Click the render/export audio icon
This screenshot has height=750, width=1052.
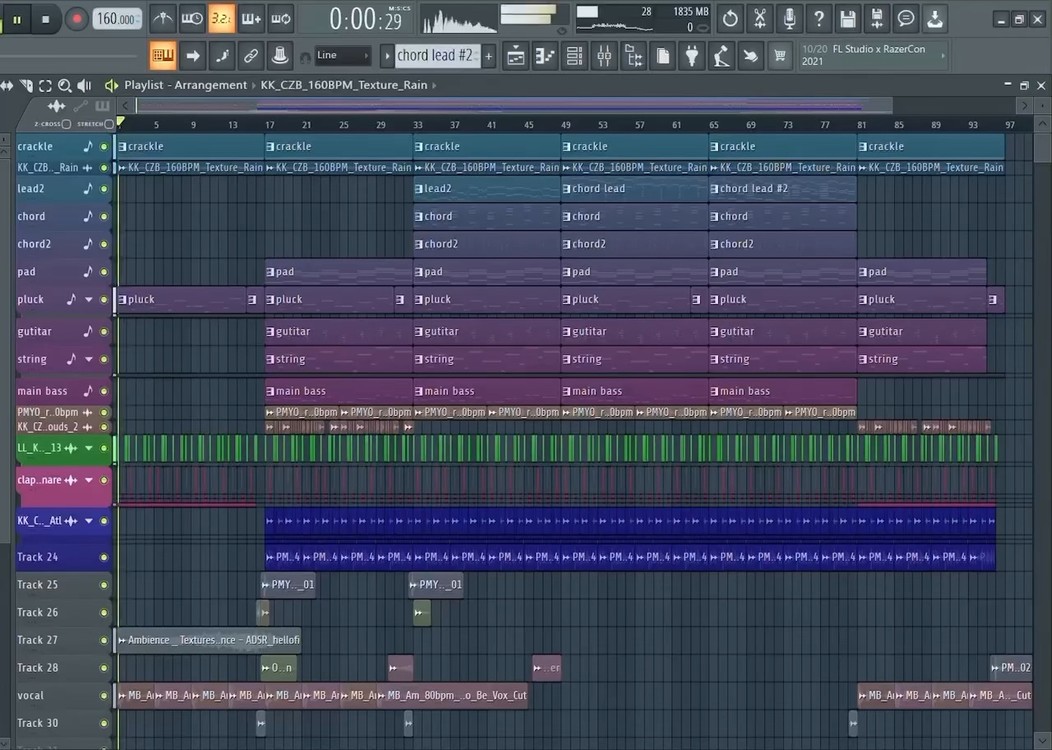[877, 18]
